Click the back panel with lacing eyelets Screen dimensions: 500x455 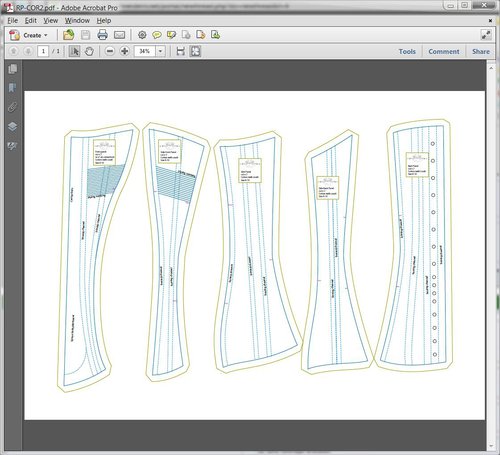(413, 245)
